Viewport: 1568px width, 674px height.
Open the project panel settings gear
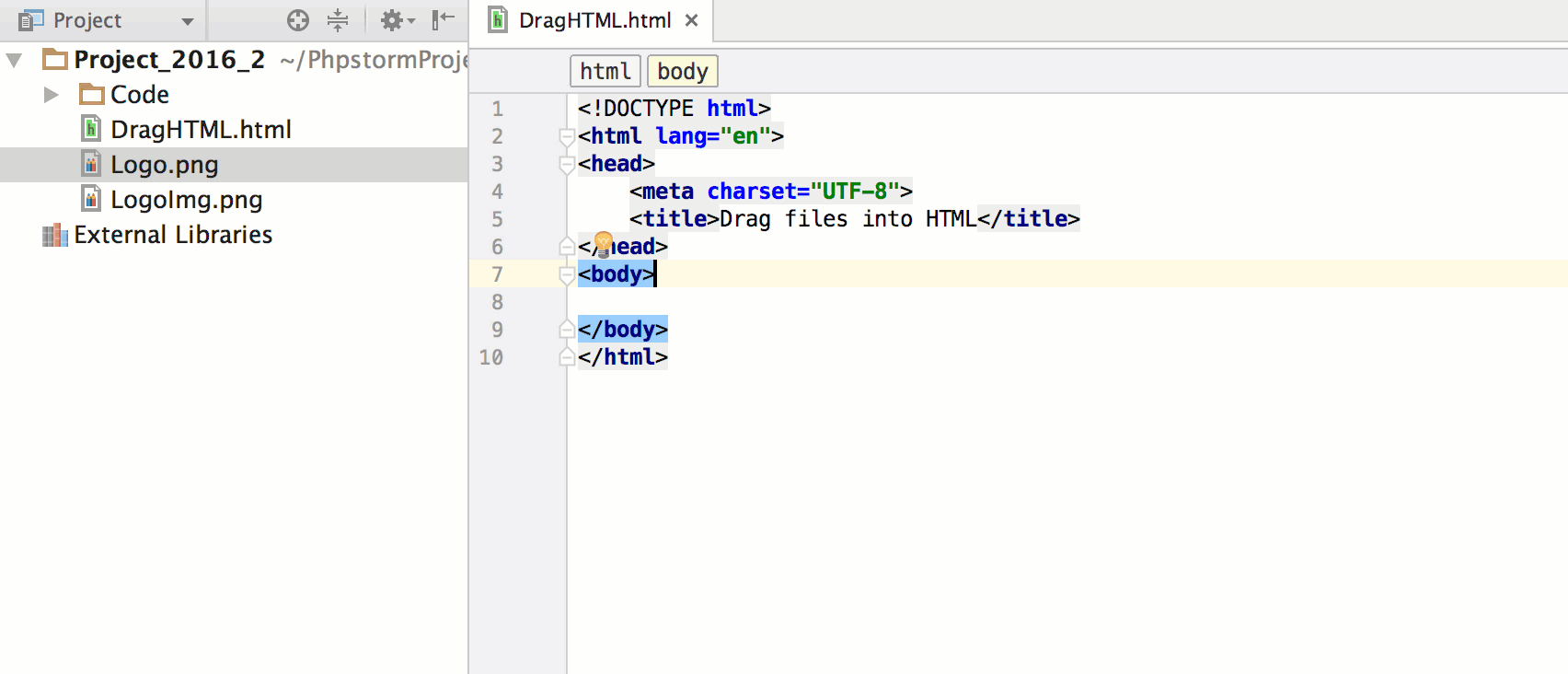(398, 20)
